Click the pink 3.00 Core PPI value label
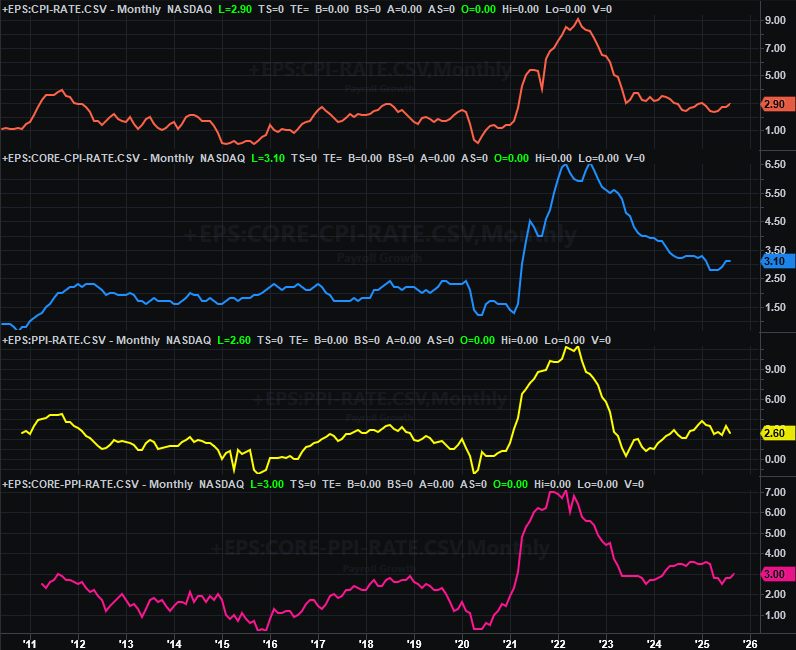 coord(777,574)
